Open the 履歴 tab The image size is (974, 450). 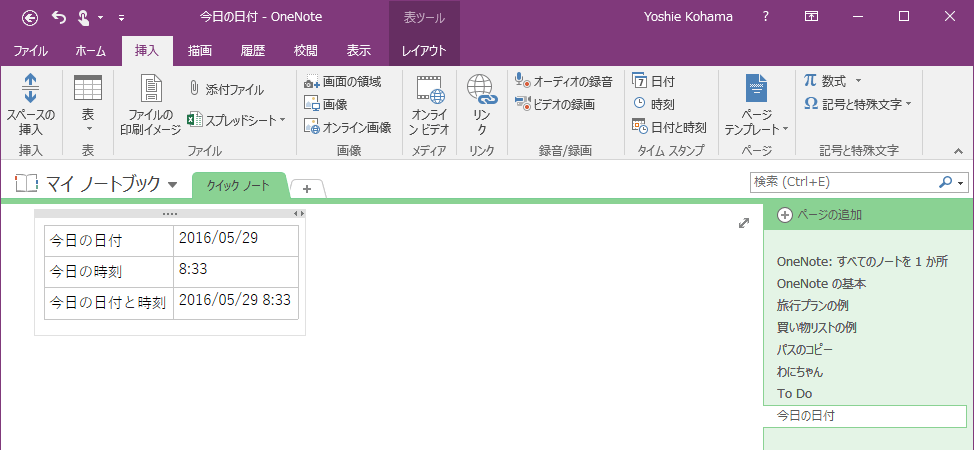[x=253, y=51]
